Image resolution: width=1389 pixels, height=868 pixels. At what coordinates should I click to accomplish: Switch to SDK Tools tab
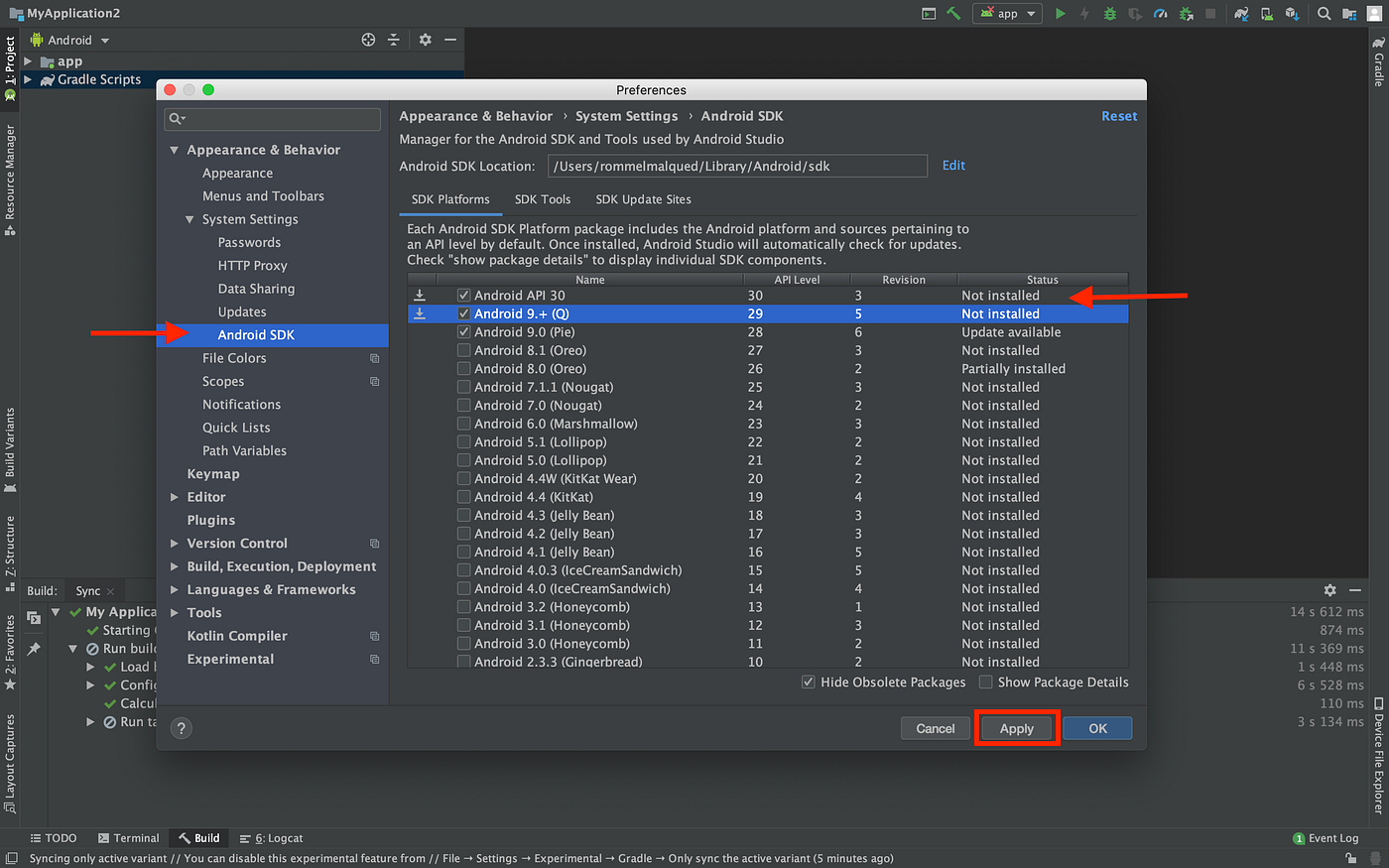point(543,199)
